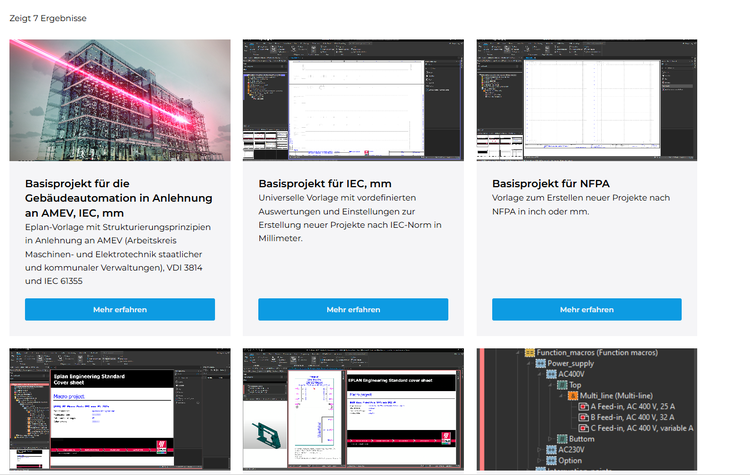Expand the AC230V tree node arrow
The image size is (750, 475).
coord(540,450)
